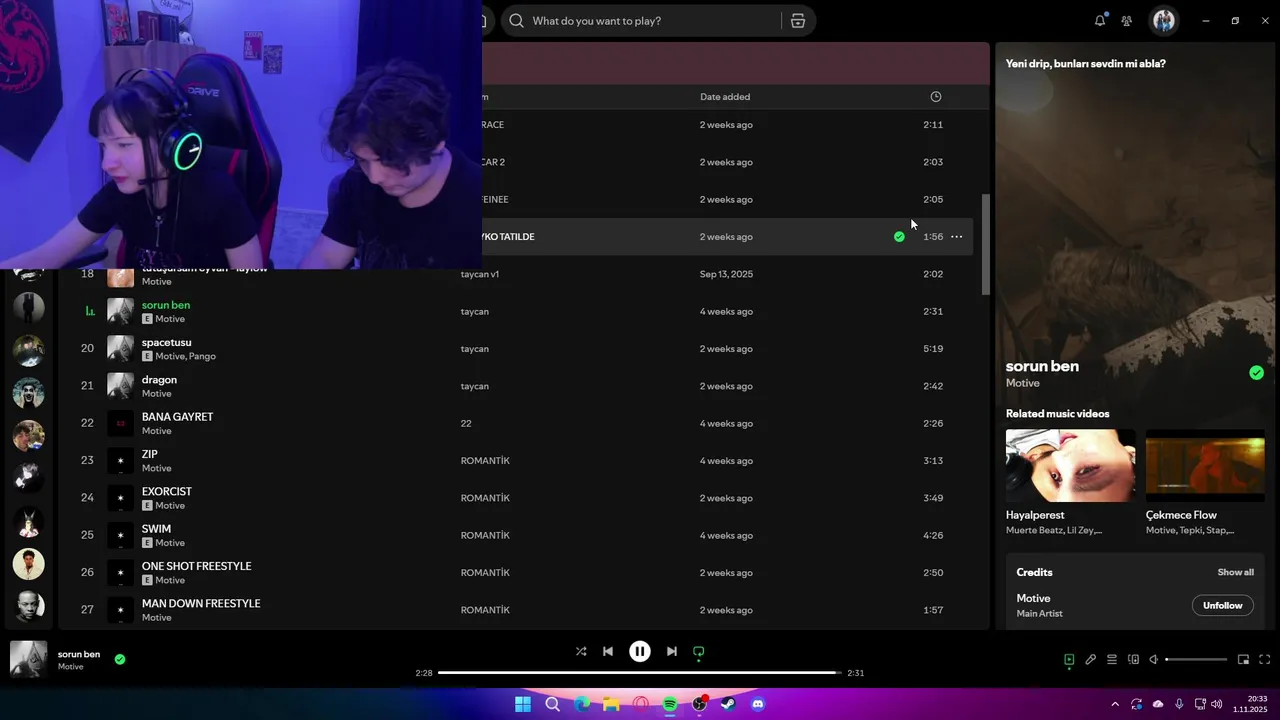1280x720 pixels.
Task: Toggle the Now Playing view panel
Action: click(1069, 659)
